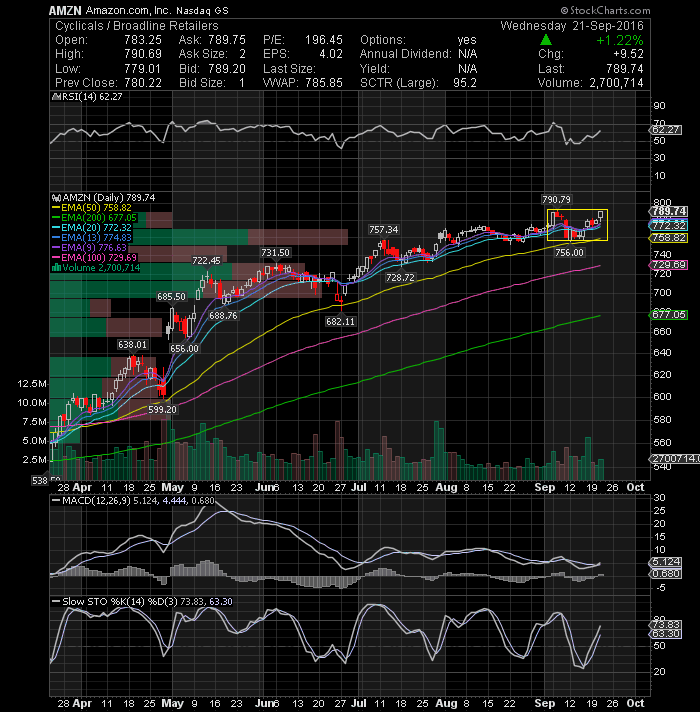Click the 688.76 low price label
The width and height of the screenshot is (700, 712).
(x=223, y=316)
